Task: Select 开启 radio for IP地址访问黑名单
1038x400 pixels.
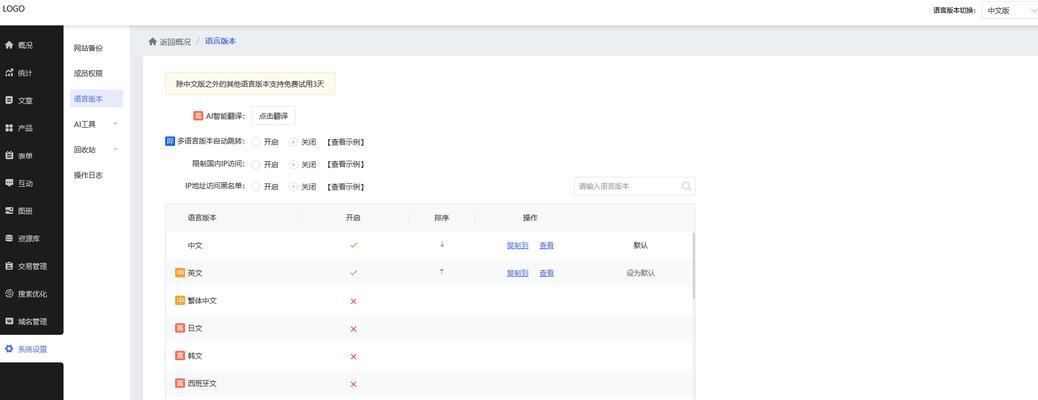Action: (x=256, y=187)
